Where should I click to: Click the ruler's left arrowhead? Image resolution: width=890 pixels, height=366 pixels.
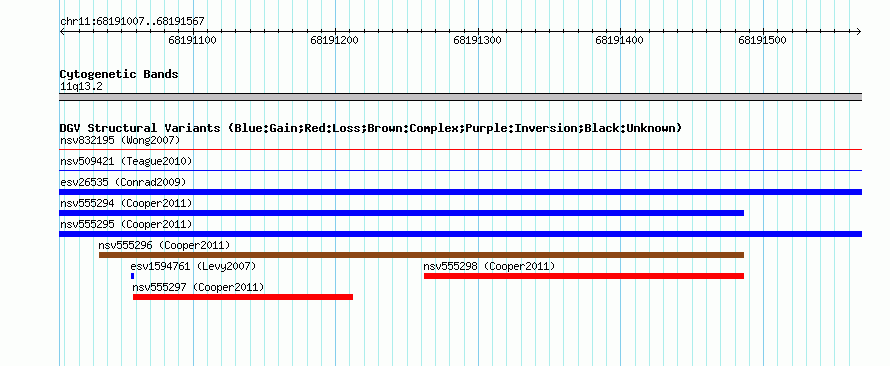click(62, 32)
